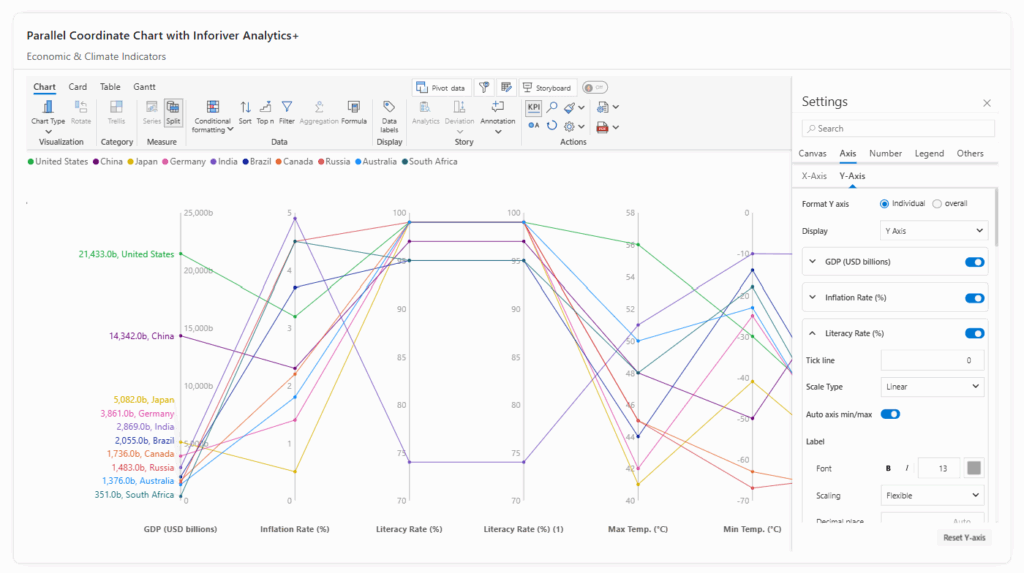This screenshot has width=1024, height=573.
Task: Click the Filter funnel icon
Action: tap(287, 112)
